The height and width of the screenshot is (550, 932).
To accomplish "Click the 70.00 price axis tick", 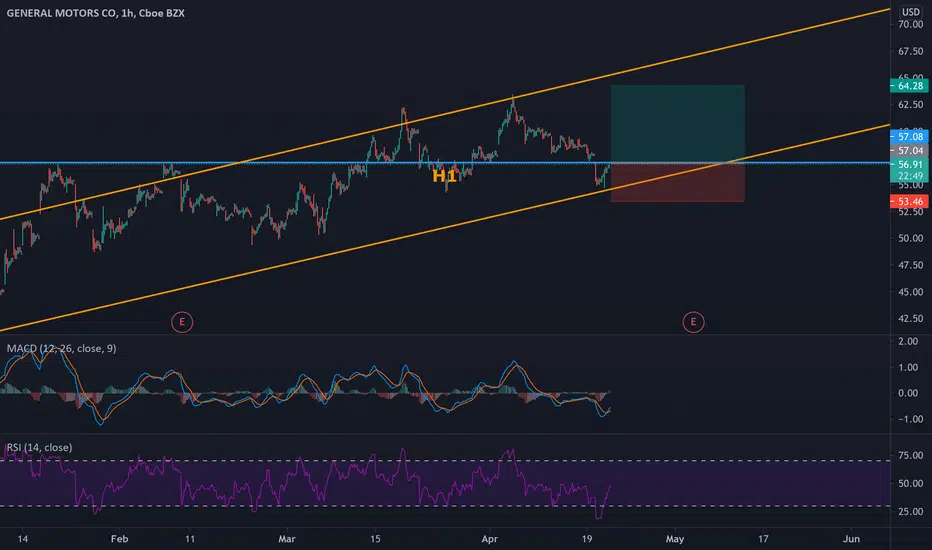I will [x=911, y=24].
